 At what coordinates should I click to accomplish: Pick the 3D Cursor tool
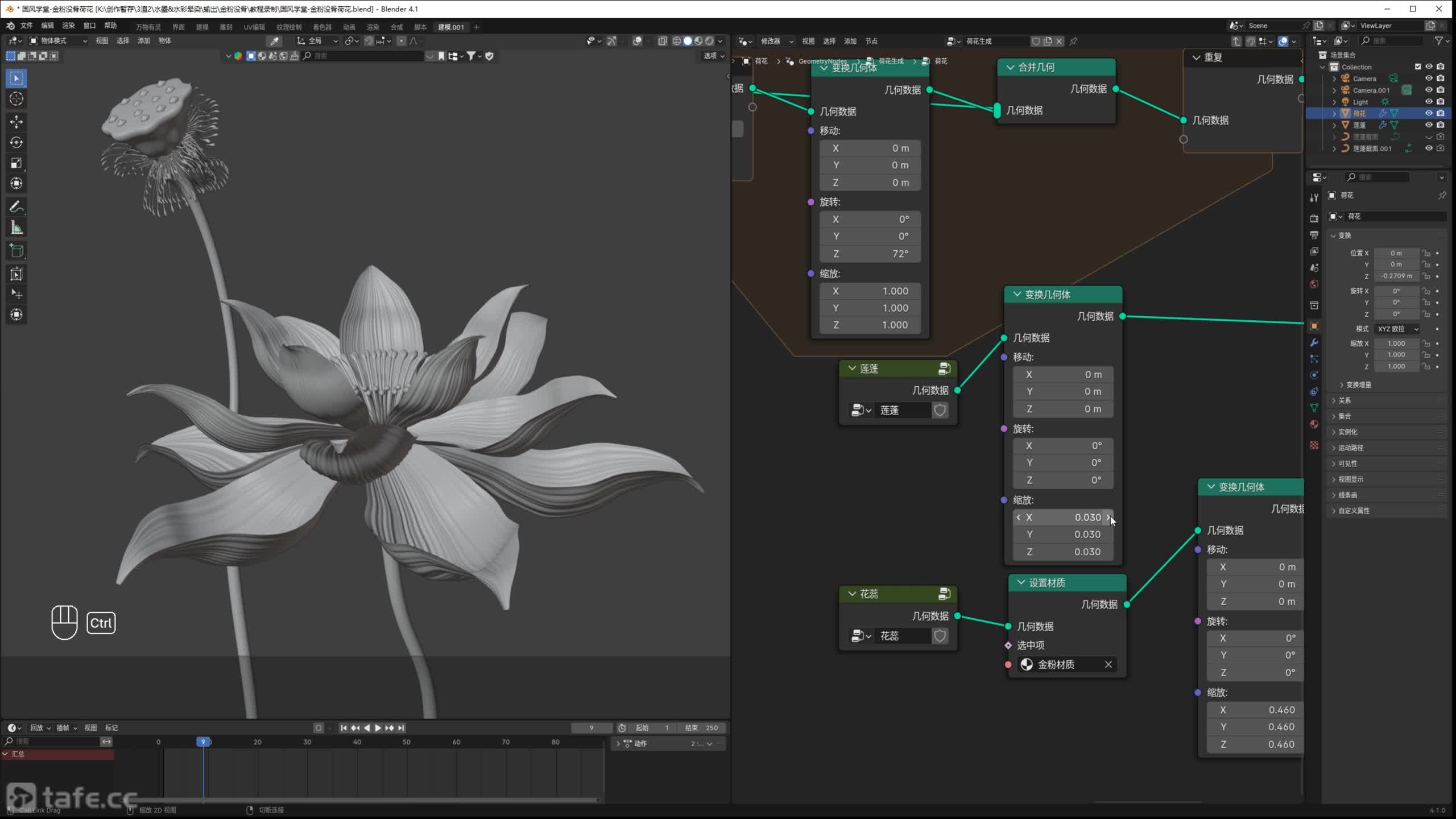(16, 98)
